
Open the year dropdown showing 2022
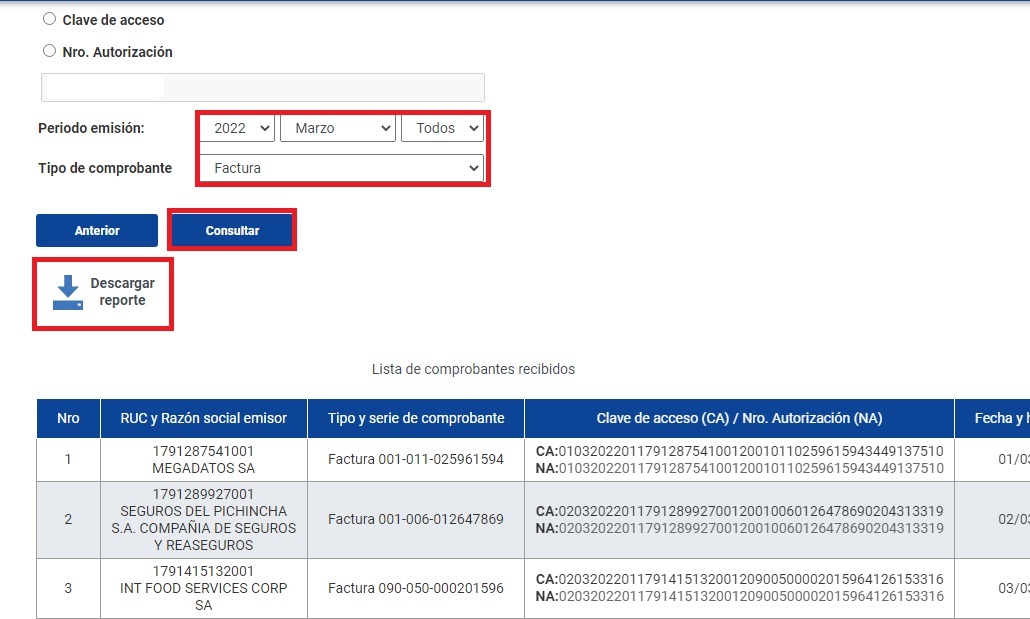(x=237, y=128)
